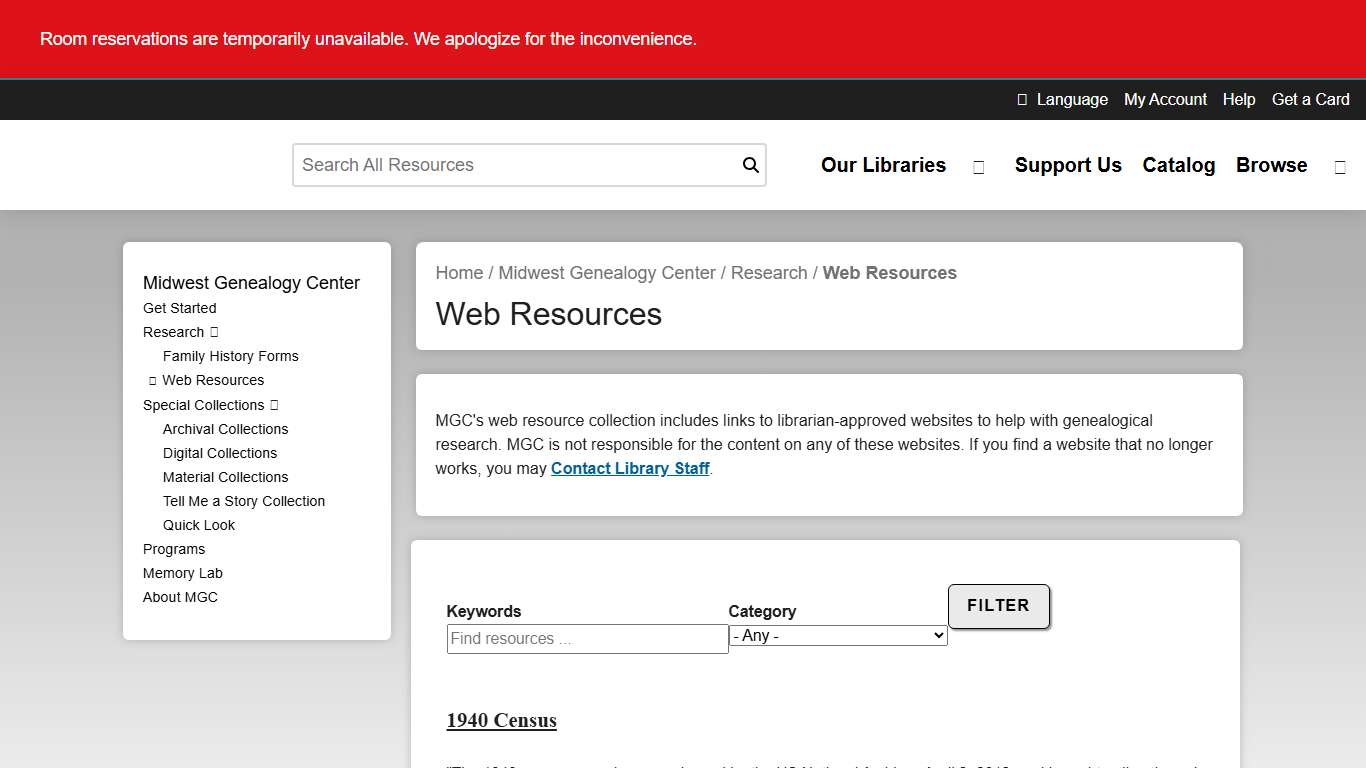Open the Browse dropdown icon

point(1340,167)
